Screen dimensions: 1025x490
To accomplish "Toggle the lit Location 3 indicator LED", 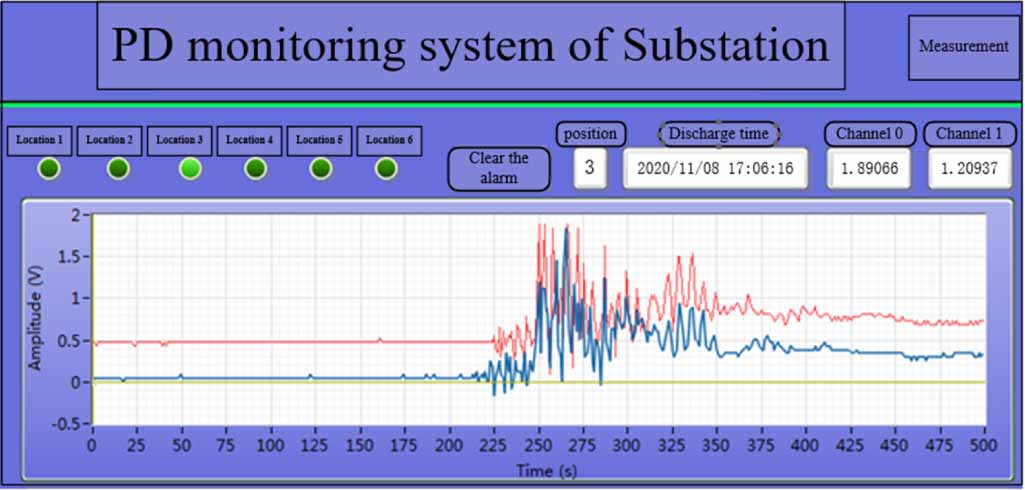I will 190,169.
